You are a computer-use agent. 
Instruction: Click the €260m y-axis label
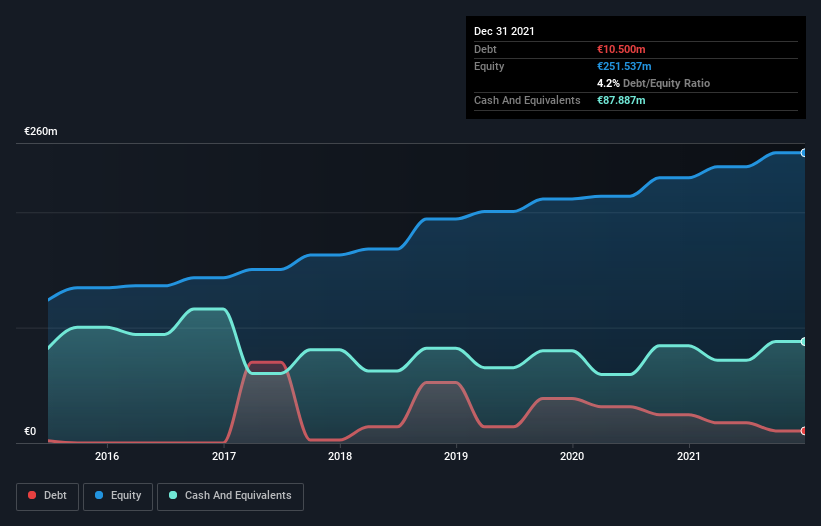[41, 131]
